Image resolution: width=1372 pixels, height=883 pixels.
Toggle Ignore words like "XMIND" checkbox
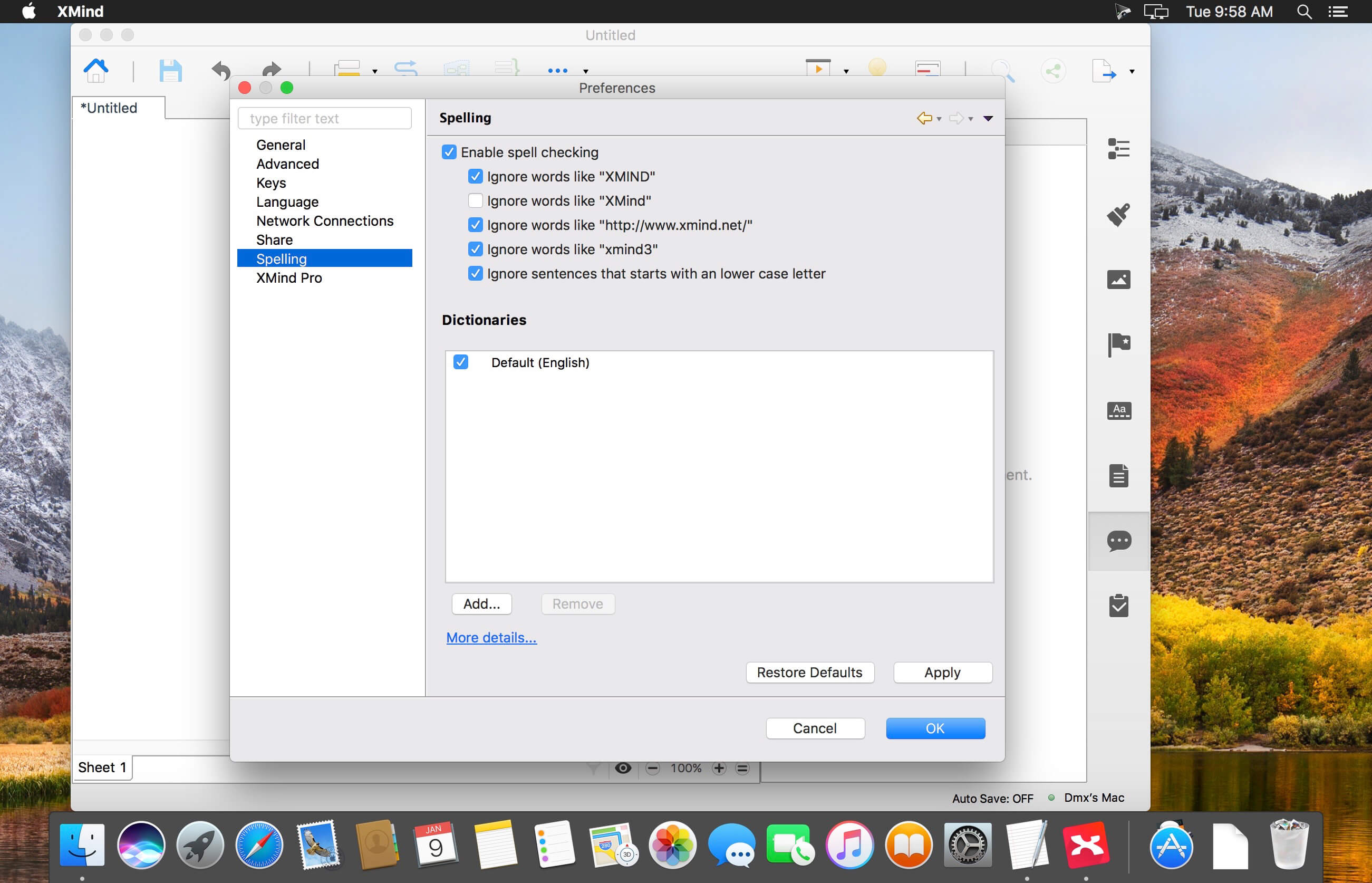pos(475,176)
